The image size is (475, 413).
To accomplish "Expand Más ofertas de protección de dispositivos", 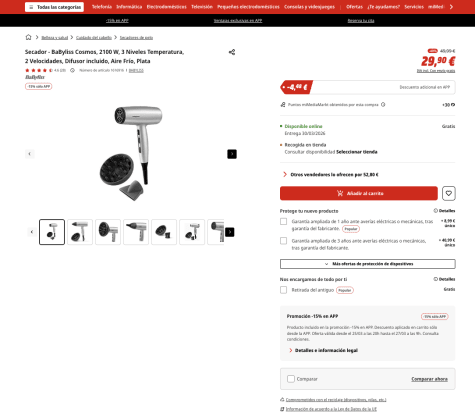I will click(x=368, y=264).
